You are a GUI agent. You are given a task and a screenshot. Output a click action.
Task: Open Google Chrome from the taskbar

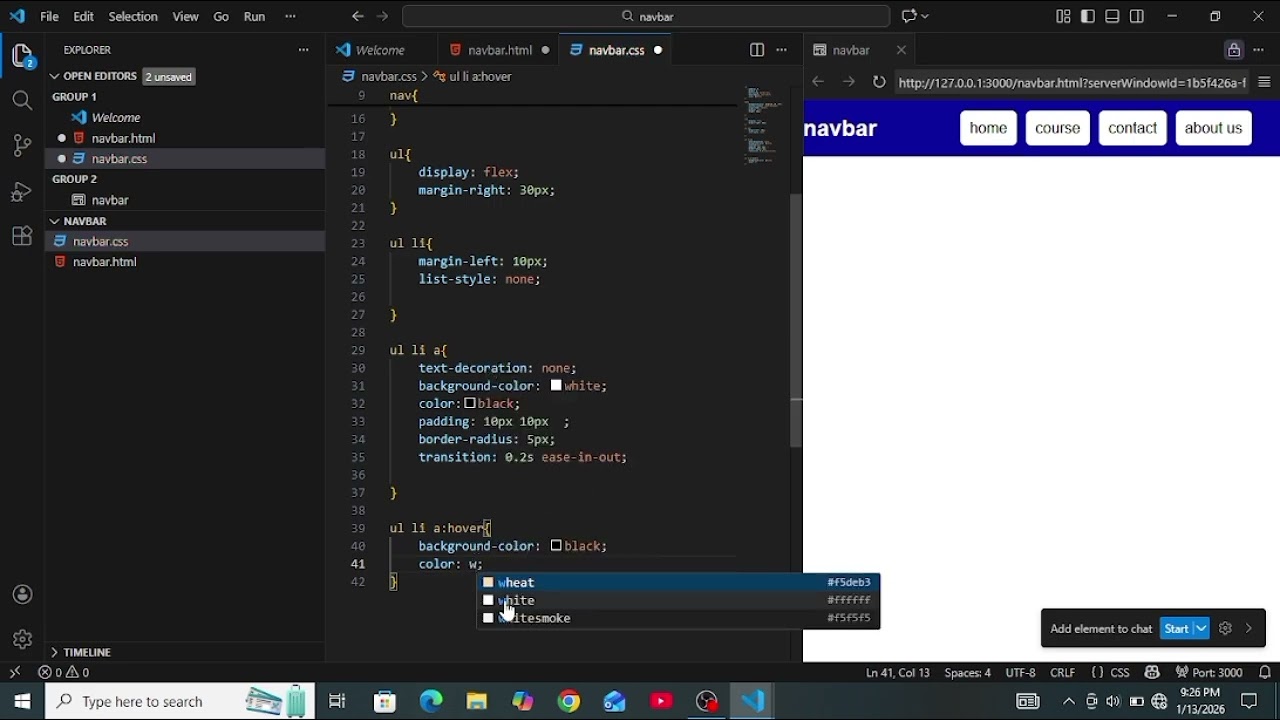(569, 702)
